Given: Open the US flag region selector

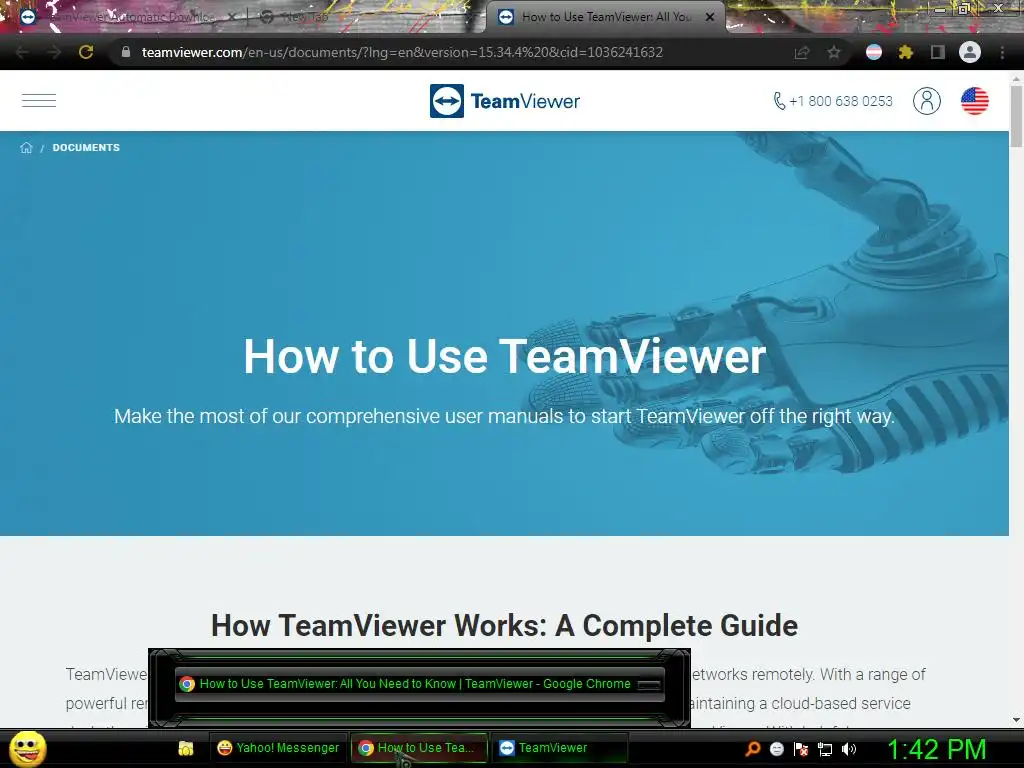Looking at the screenshot, I should pos(974,101).
